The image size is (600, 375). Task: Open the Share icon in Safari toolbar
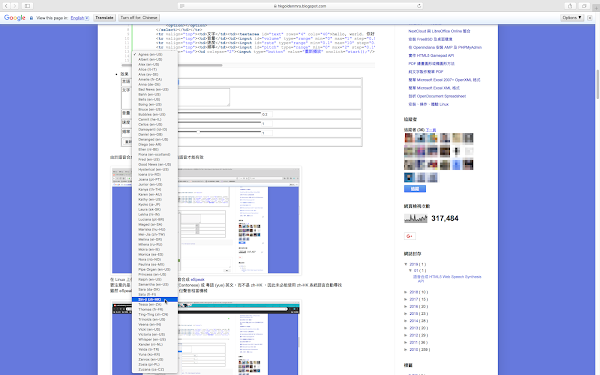[570, 6]
